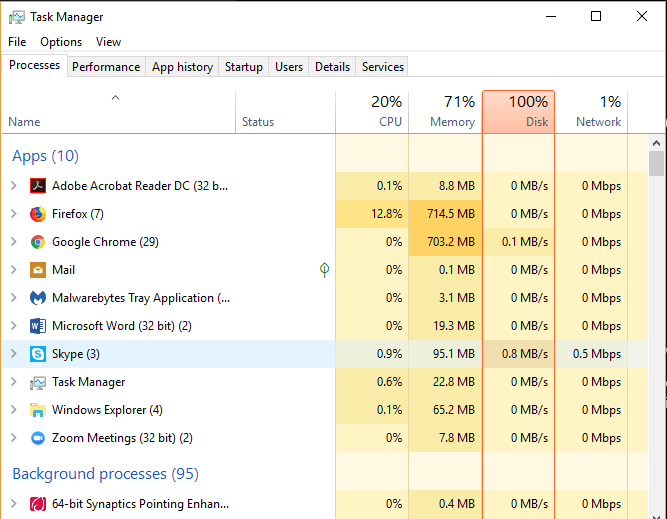Expand the Microsoft Word (32 bit) group

[14, 326]
